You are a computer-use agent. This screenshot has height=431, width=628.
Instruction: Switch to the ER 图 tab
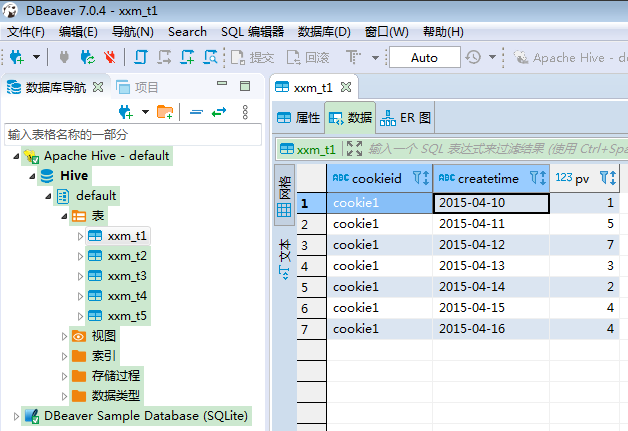tap(406, 118)
